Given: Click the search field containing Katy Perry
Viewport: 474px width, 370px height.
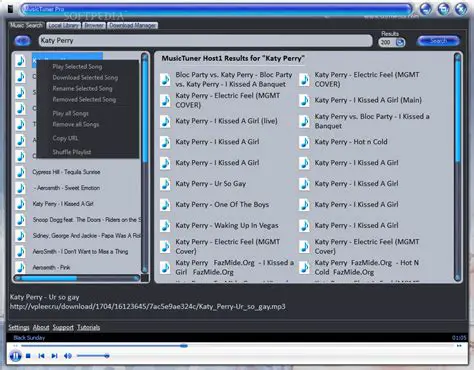Looking at the screenshot, I should tap(205, 41).
